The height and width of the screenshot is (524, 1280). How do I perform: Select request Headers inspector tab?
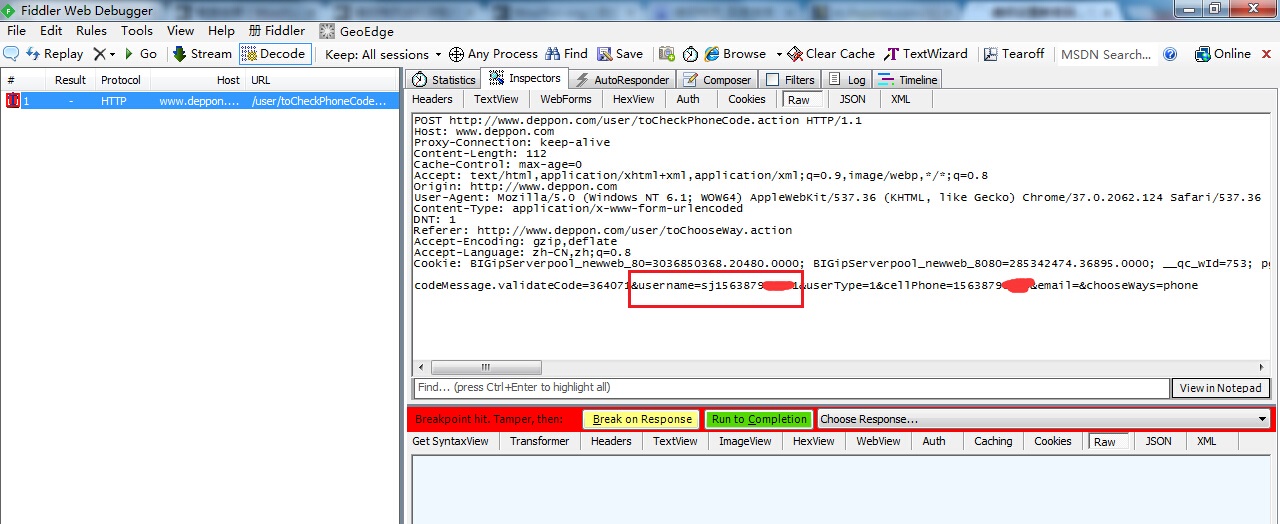coord(432,99)
